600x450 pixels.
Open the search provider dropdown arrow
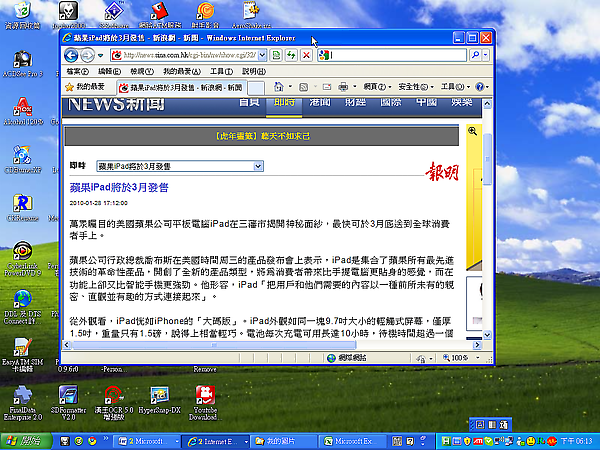pyautogui.click(x=486, y=55)
